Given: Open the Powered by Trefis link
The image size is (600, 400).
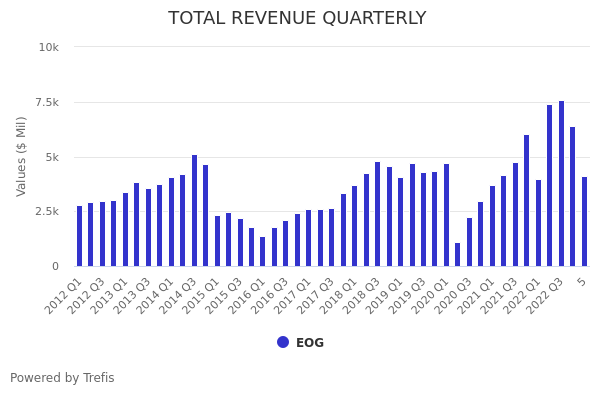Looking at the screenshot, I should click(62, 378).
